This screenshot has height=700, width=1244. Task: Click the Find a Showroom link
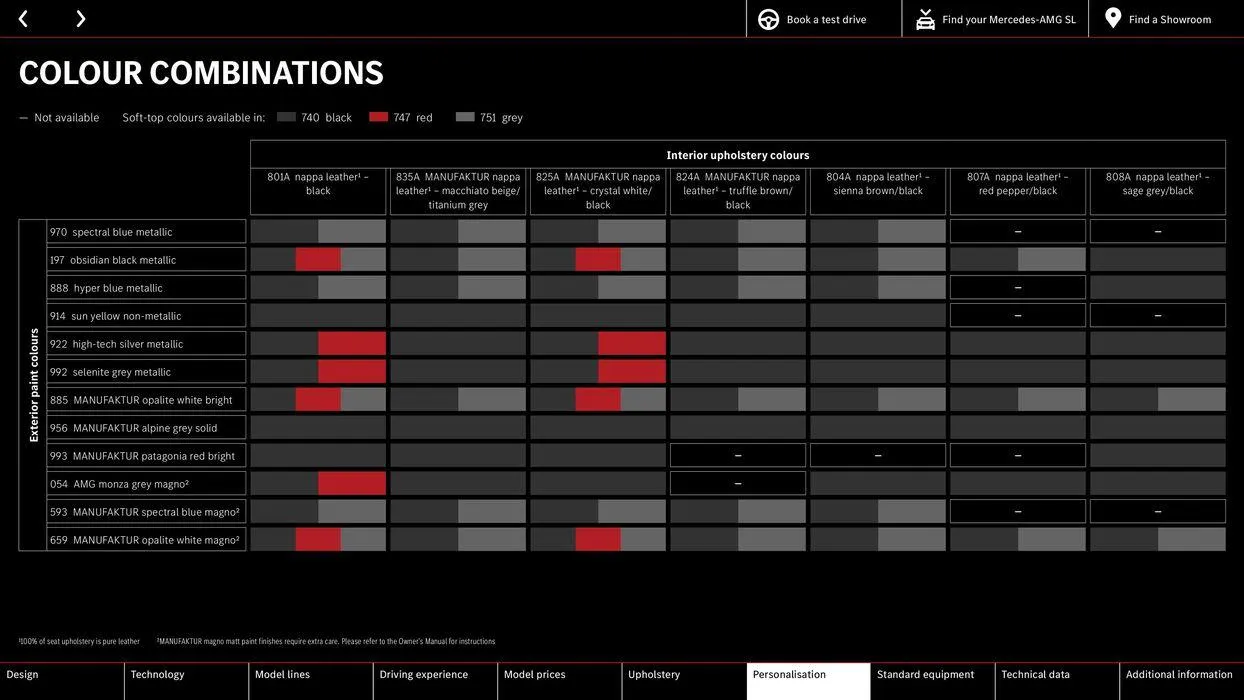coord(1169,20)
